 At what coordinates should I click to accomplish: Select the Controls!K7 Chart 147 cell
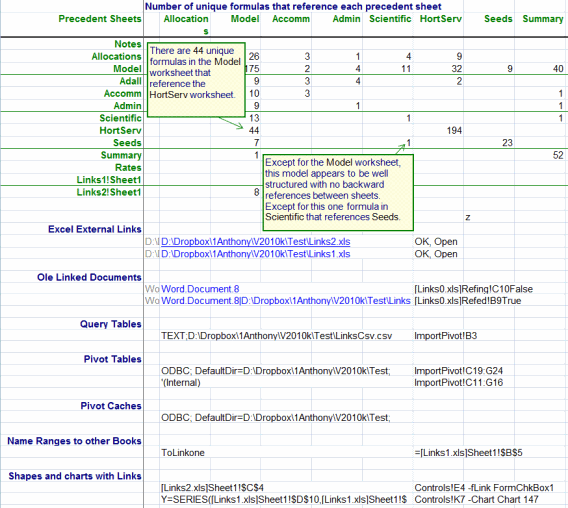[476, 500]
